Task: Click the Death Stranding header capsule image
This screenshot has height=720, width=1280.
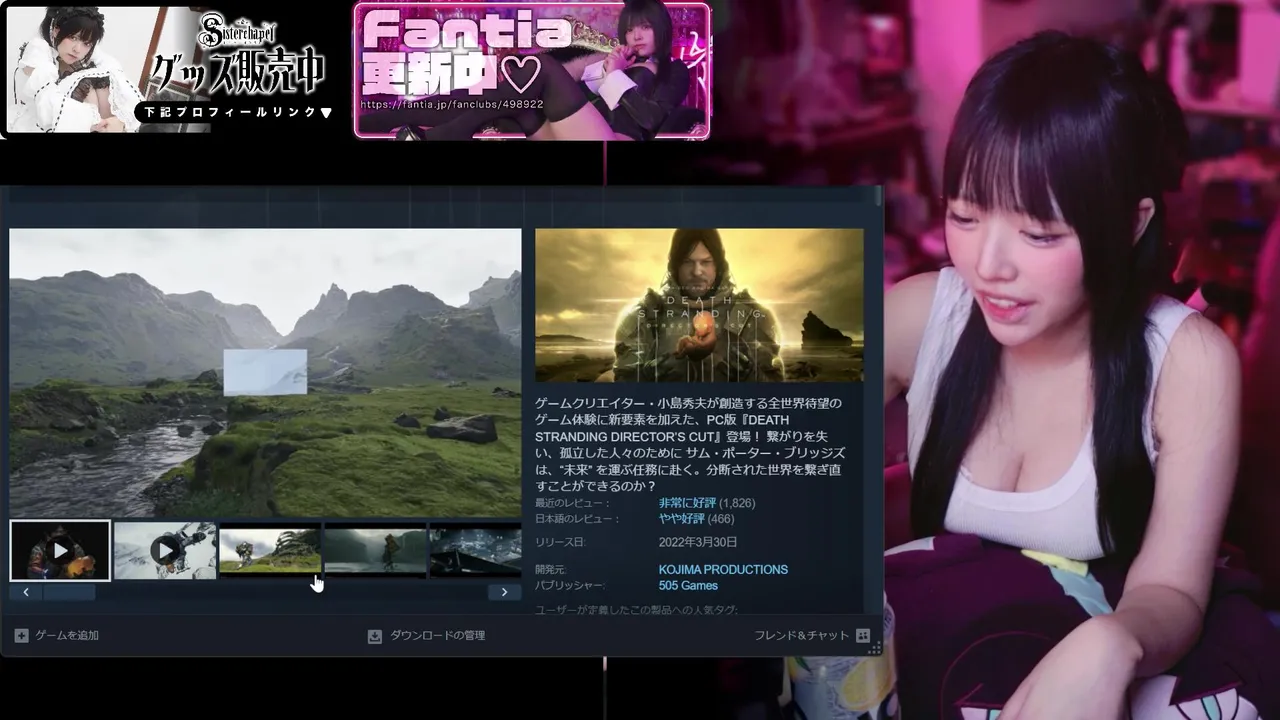Action: point(699,305)
